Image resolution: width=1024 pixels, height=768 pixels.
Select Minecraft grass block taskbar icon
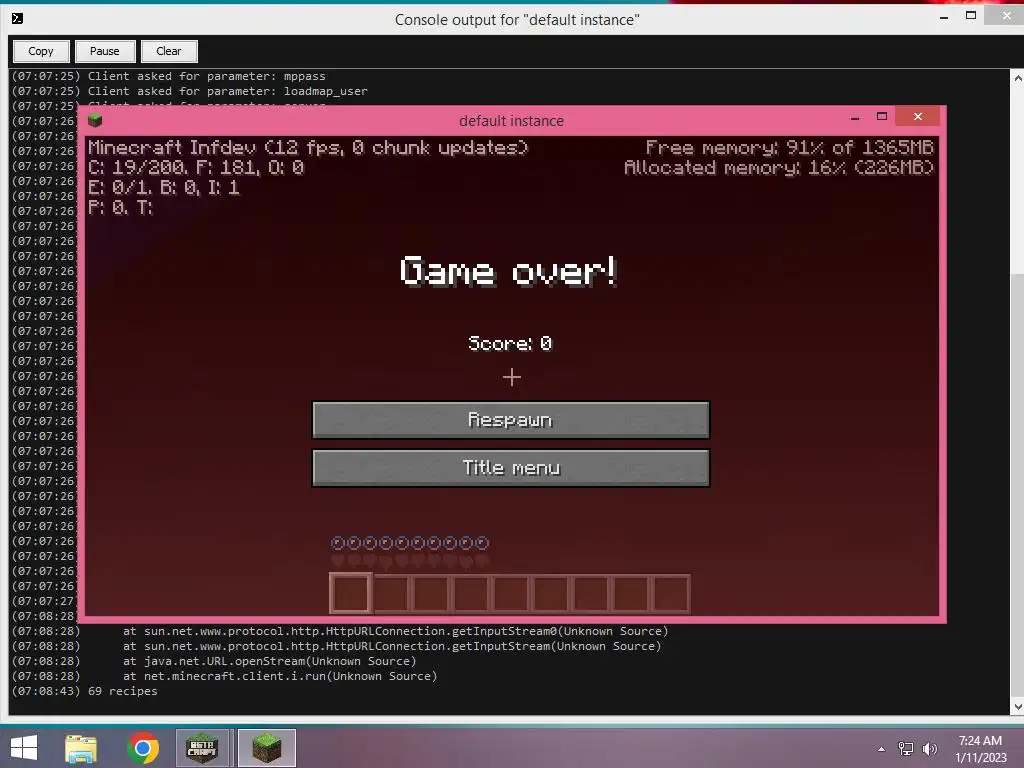tap(266, 748)
